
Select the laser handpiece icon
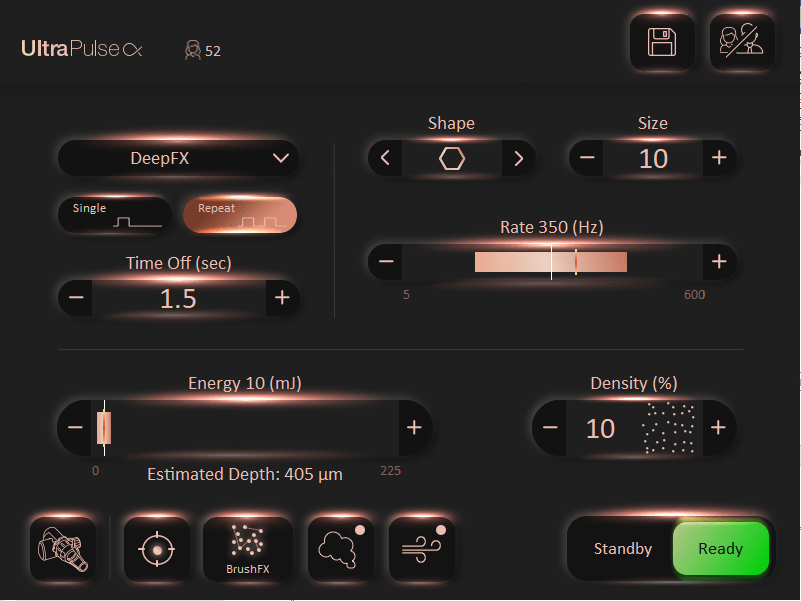coord(64,548)
